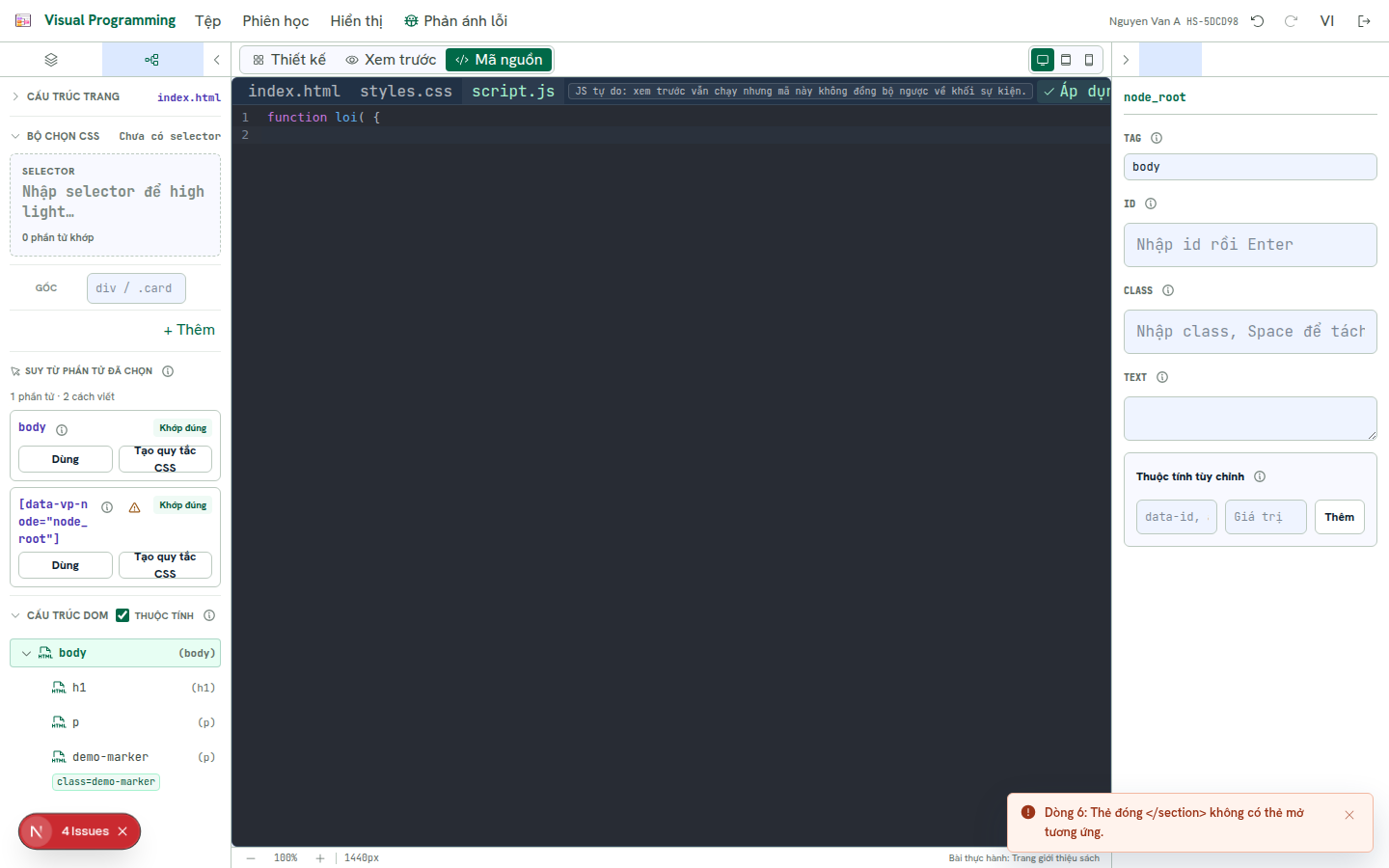Viewport: 1389px width, 868px height.
Task: Click the warning triangle on data-vp-node selector
Action: pos(135,507)
